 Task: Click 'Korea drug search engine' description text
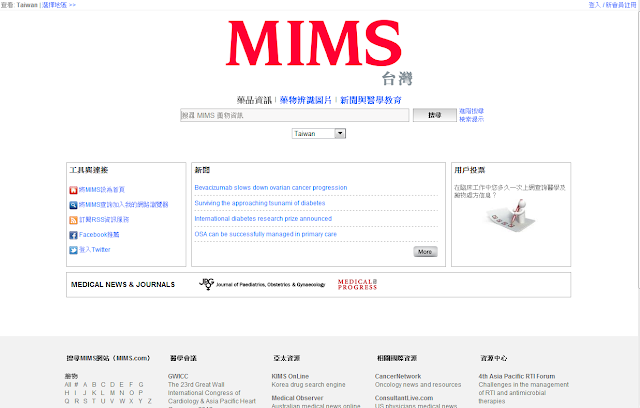pos(309,385)
